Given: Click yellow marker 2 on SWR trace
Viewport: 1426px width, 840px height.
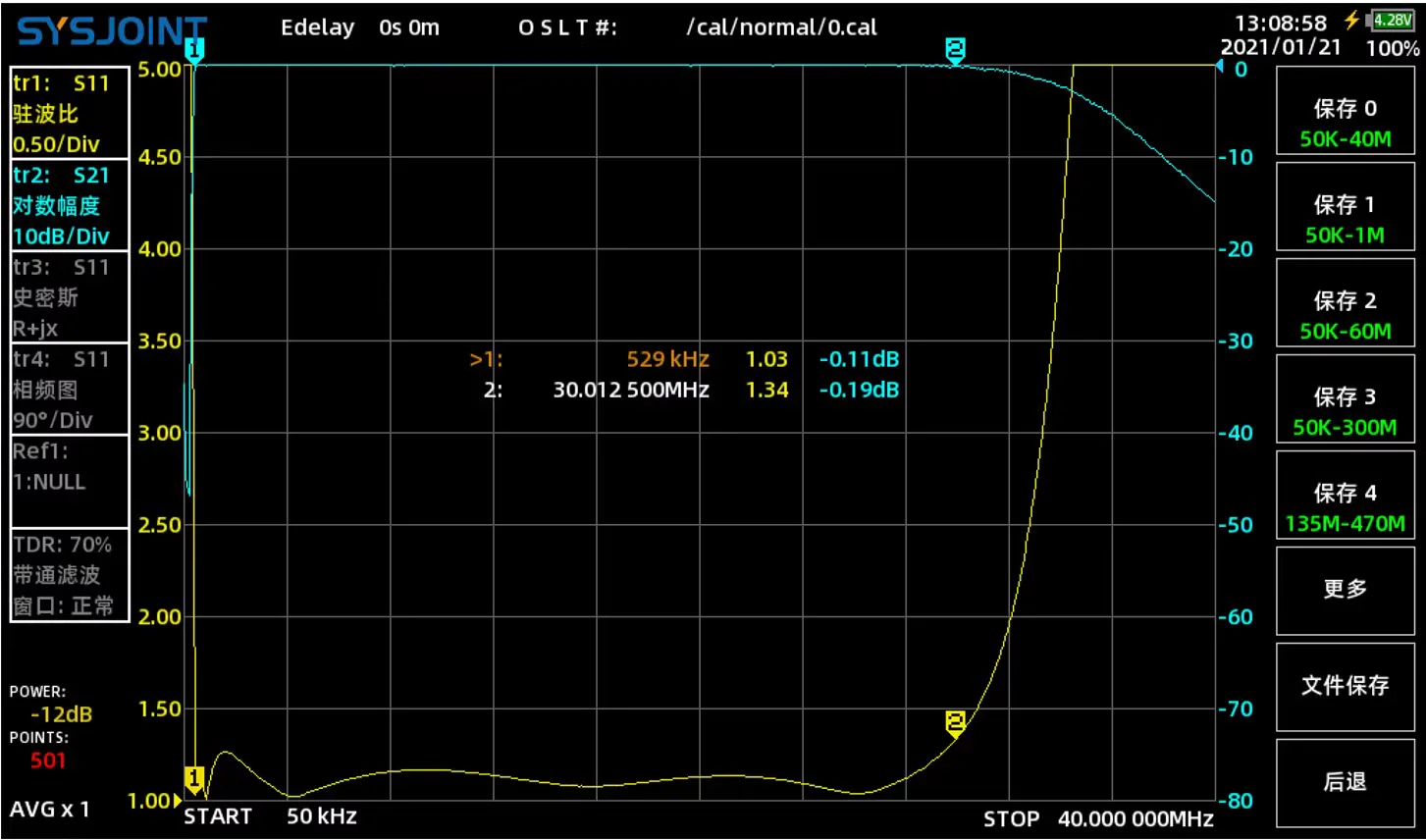Looking at the screenshot, I should pyautogui.click(x=955, y=725).
